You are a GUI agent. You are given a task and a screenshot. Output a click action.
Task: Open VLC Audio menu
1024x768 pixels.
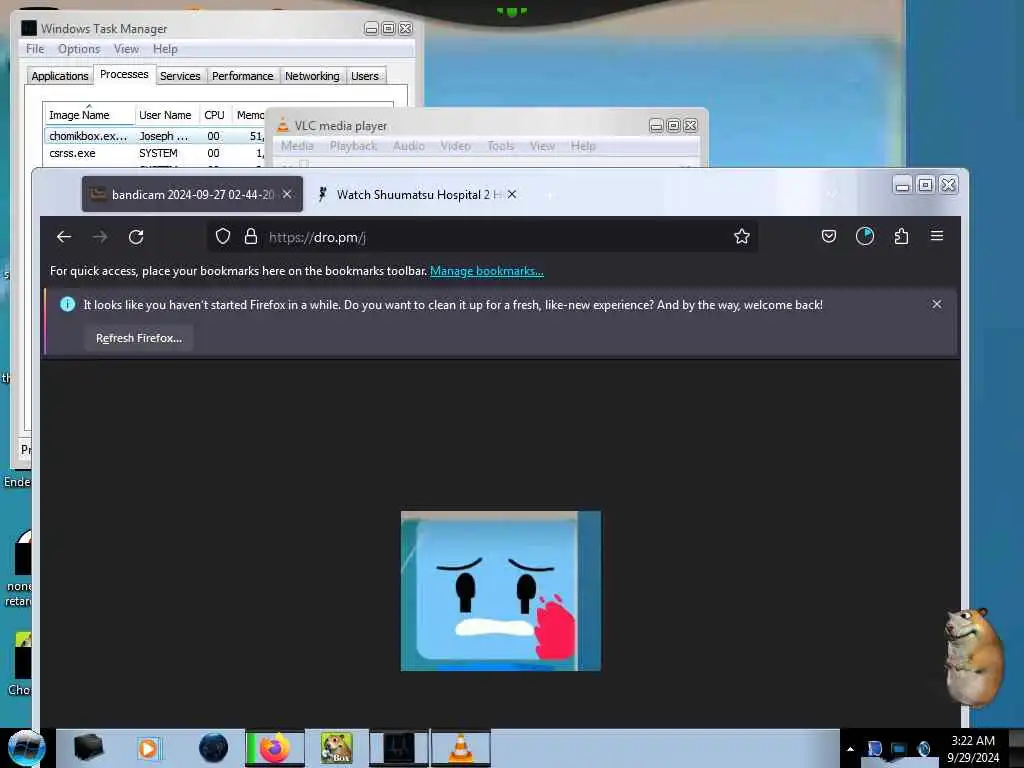click(x=409, y=146)
